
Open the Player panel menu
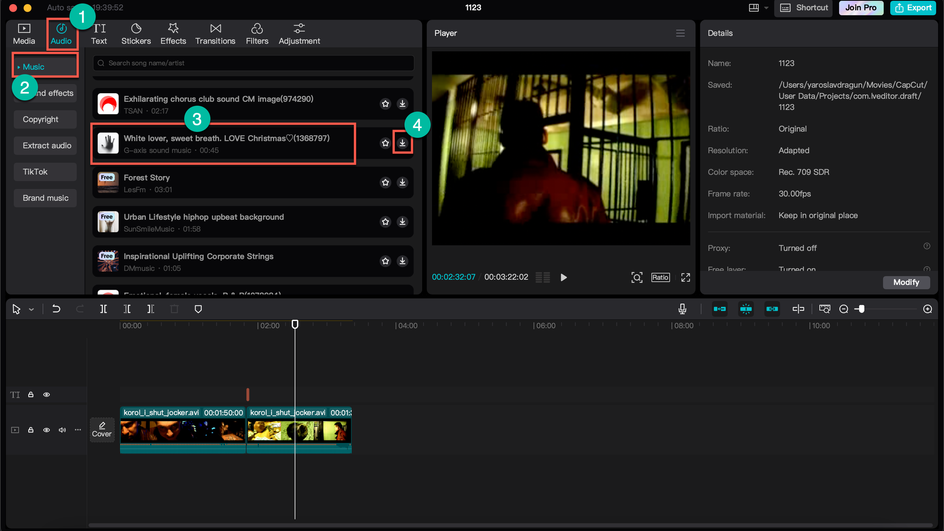click(x=680, y=33)
